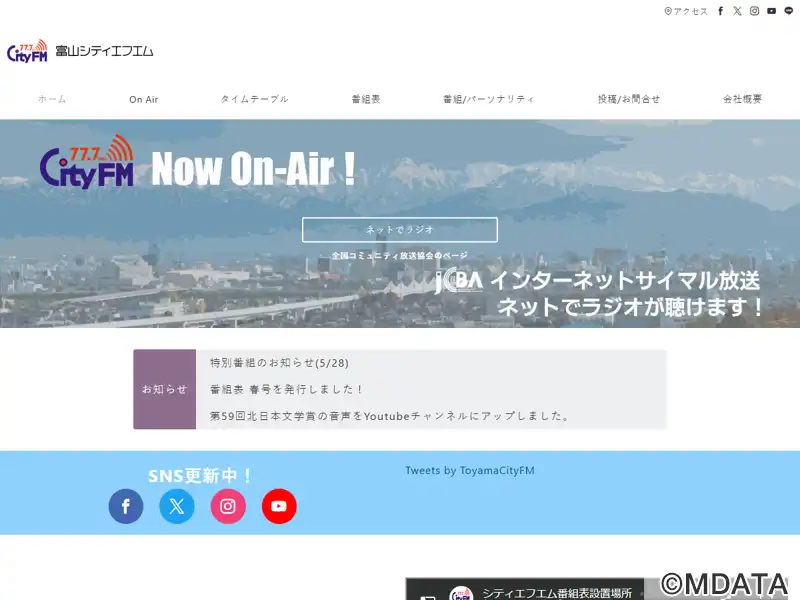Screen dimensions: 800x600
Task: Click the large CityFM logo on banner
Action: click(x=87, y=162)
